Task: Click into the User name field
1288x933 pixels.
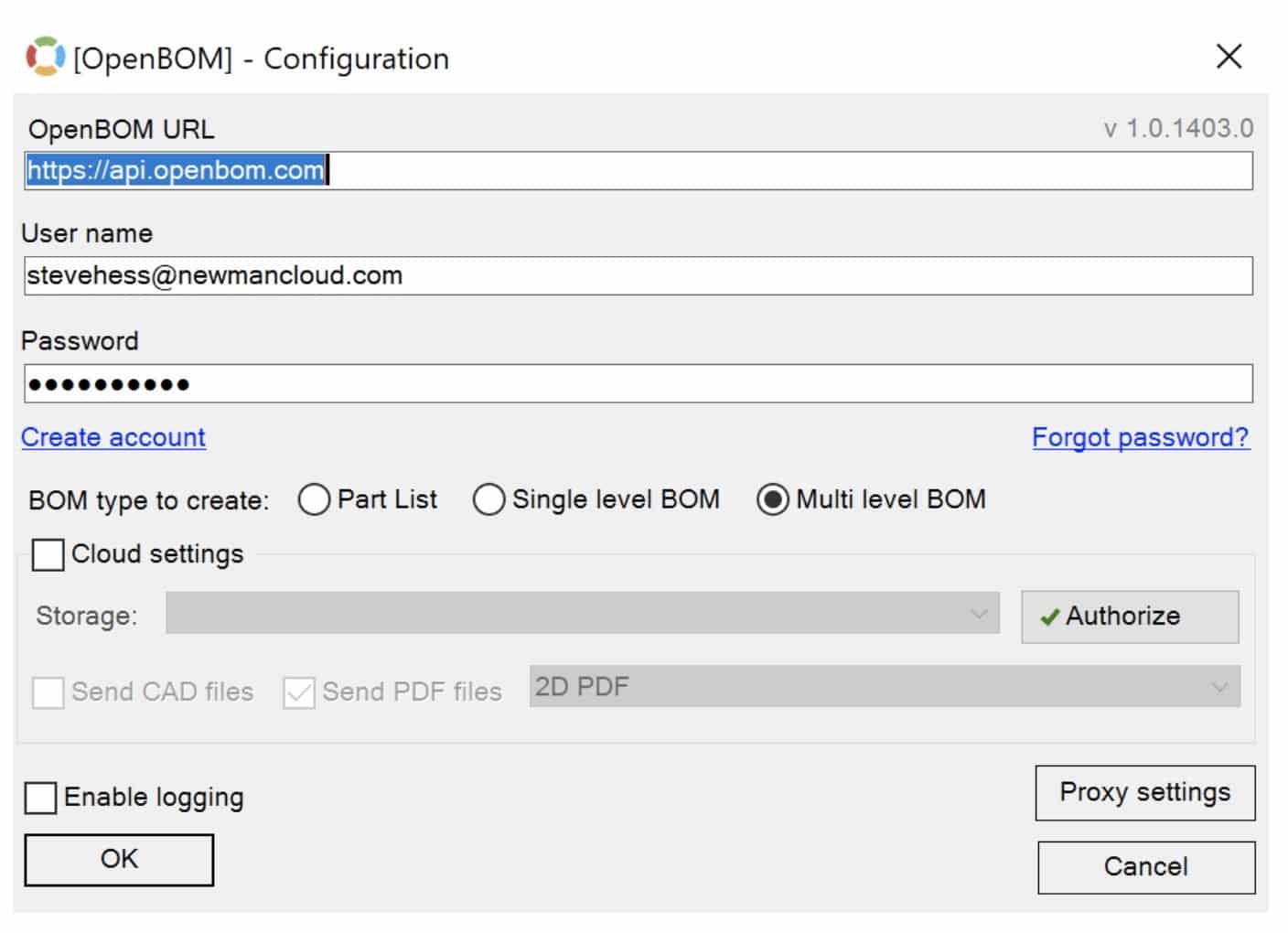Action: click(639, 275)
